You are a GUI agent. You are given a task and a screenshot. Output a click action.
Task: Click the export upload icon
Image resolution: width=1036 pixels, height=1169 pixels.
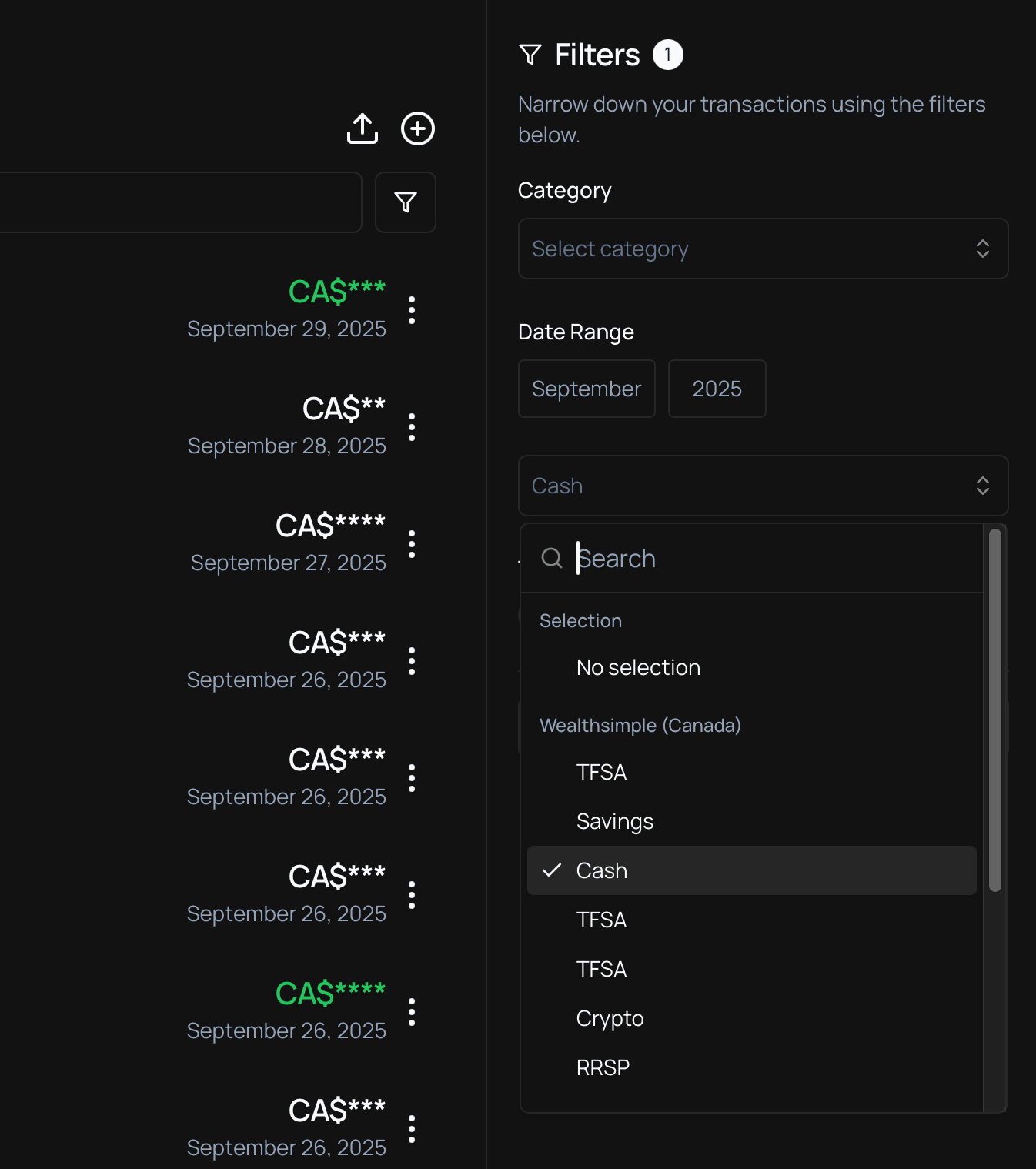(x=363, y=129)
